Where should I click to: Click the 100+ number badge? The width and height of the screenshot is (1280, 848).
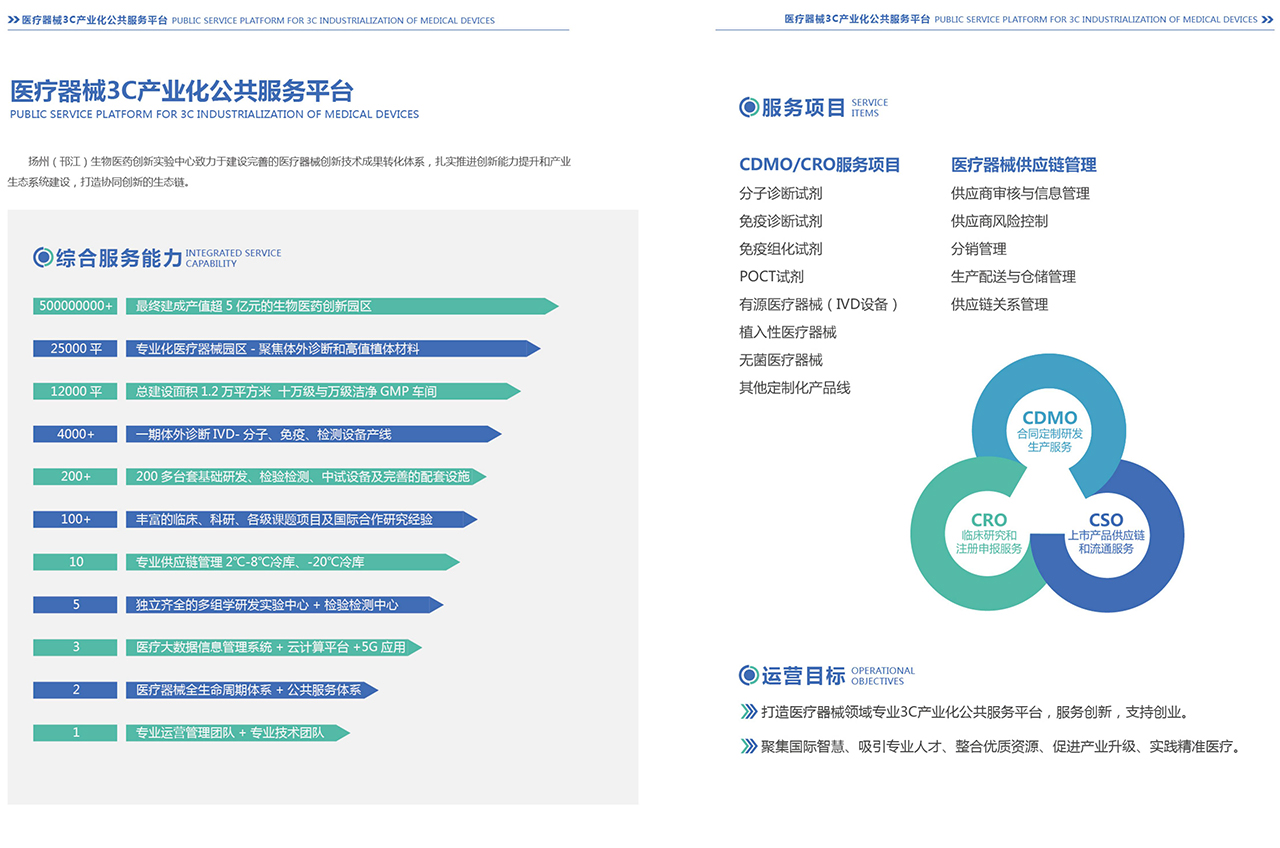(x=76, y=519)
